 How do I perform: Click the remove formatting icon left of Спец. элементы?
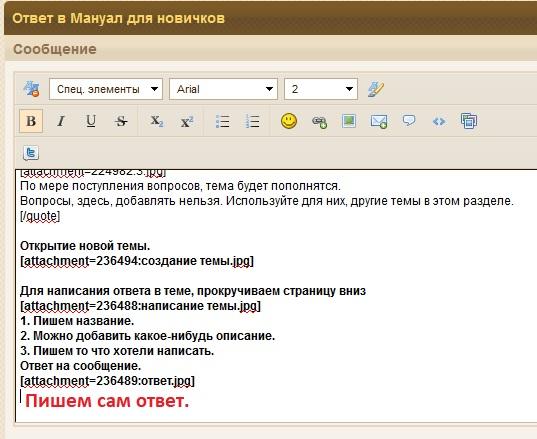pos(31,89)
